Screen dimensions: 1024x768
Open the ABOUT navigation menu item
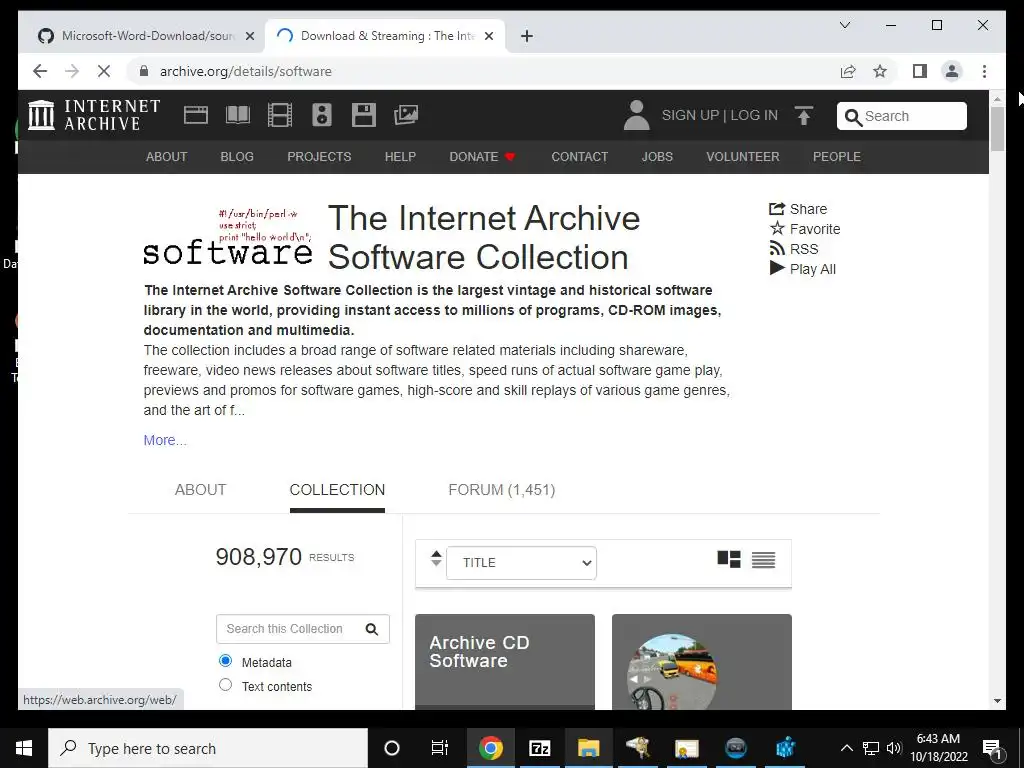tap(167, 157)
